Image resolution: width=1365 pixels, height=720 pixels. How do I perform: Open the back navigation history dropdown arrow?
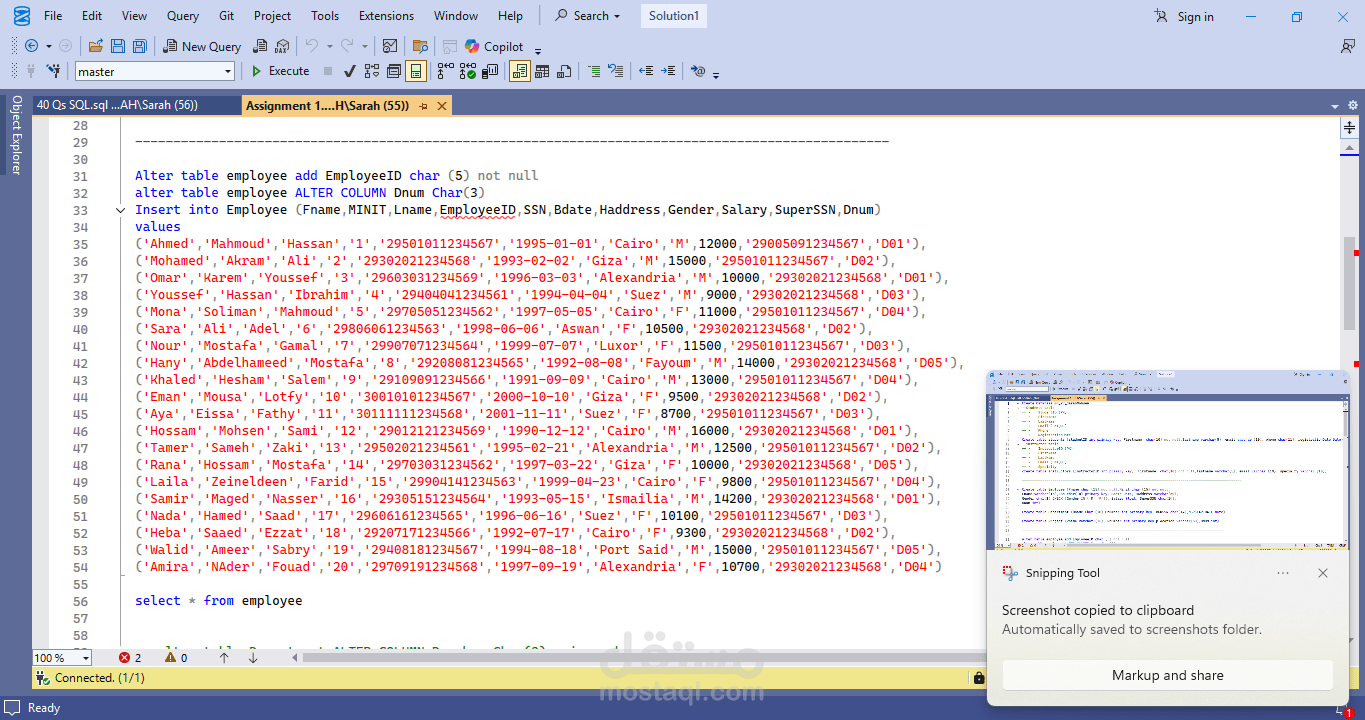pos(48,46)
